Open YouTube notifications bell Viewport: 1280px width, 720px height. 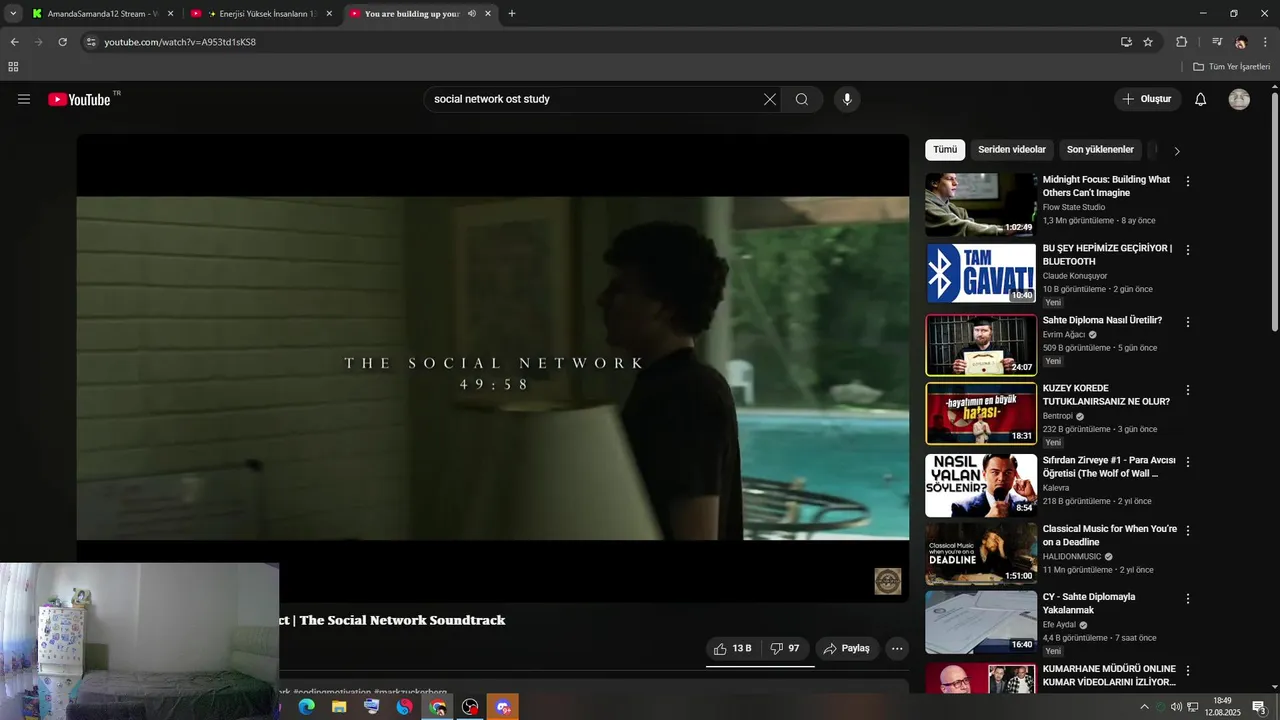[x=1201, y=99]
